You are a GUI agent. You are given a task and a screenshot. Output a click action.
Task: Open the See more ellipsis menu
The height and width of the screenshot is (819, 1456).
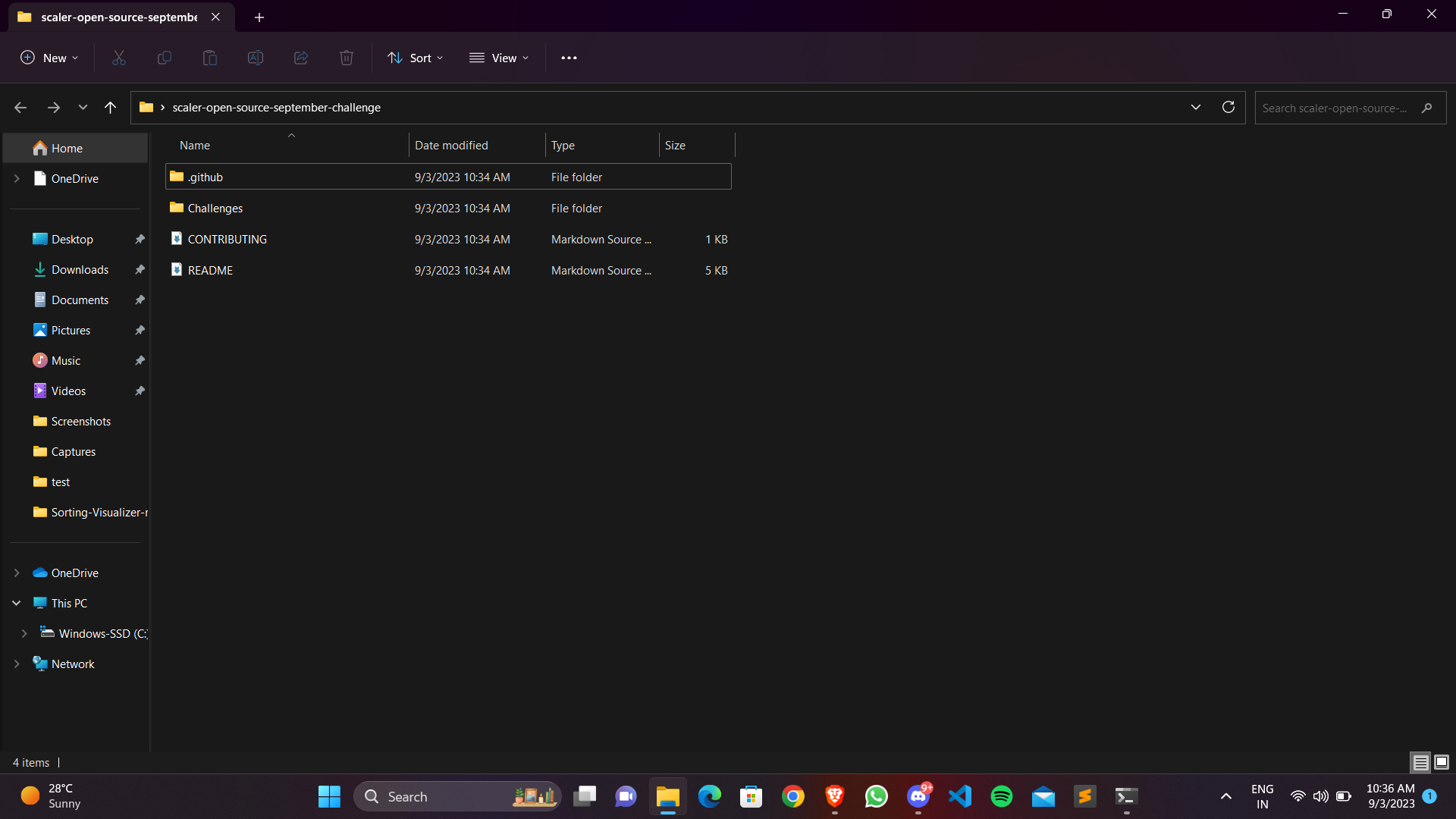[x=569, y=58]
